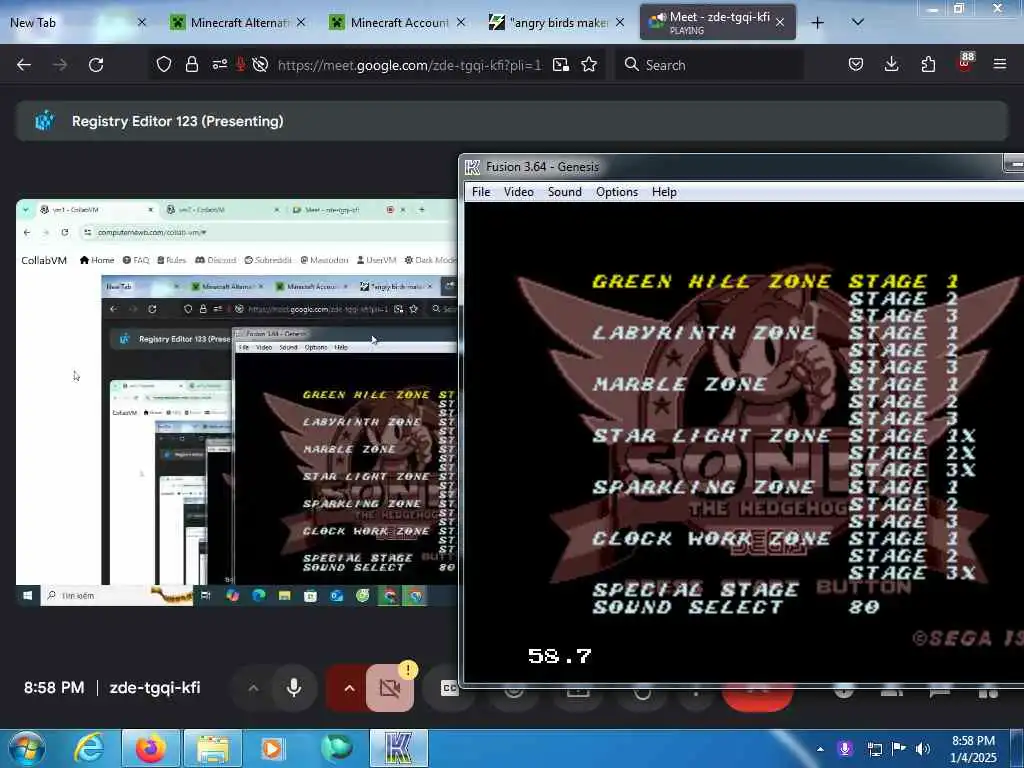Click the SOUND SELECT 80 entry
Image resolution: width=1024 pixels, height=768 pixels.
[736, 607]
